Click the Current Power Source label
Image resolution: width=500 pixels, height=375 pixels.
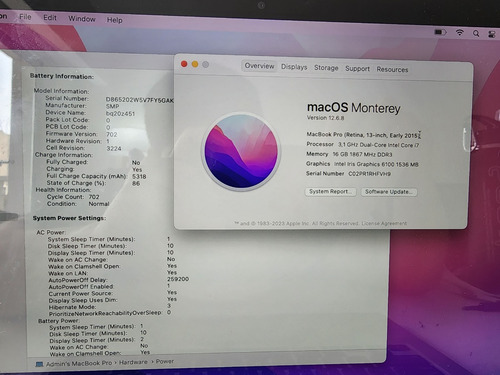(80, 294)
